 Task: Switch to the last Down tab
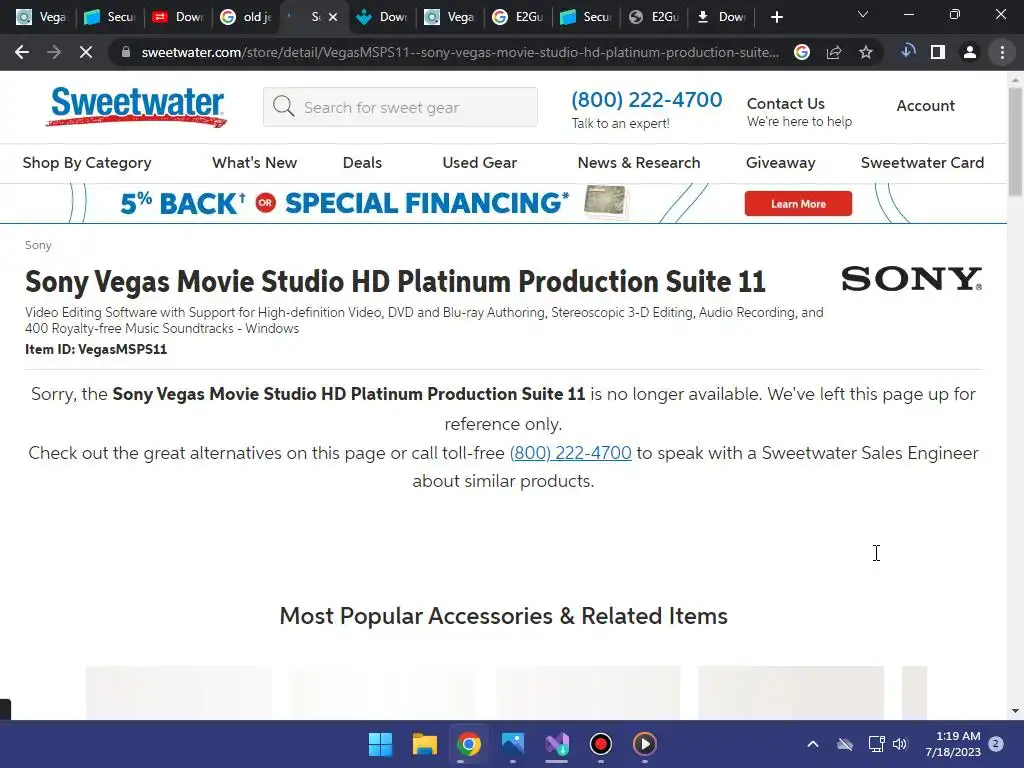click(x=722, y=17)
